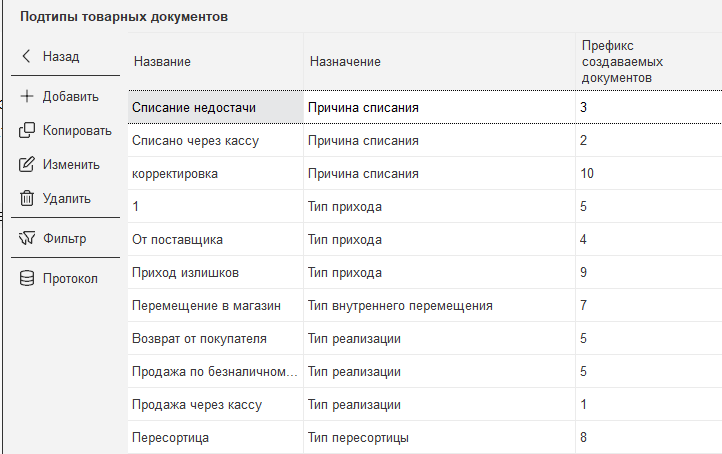Image resolution: width=722 pixels, height=454 pixels.
Task: Click the plus icon to add subtype
Action: click(x=27, y=97)
